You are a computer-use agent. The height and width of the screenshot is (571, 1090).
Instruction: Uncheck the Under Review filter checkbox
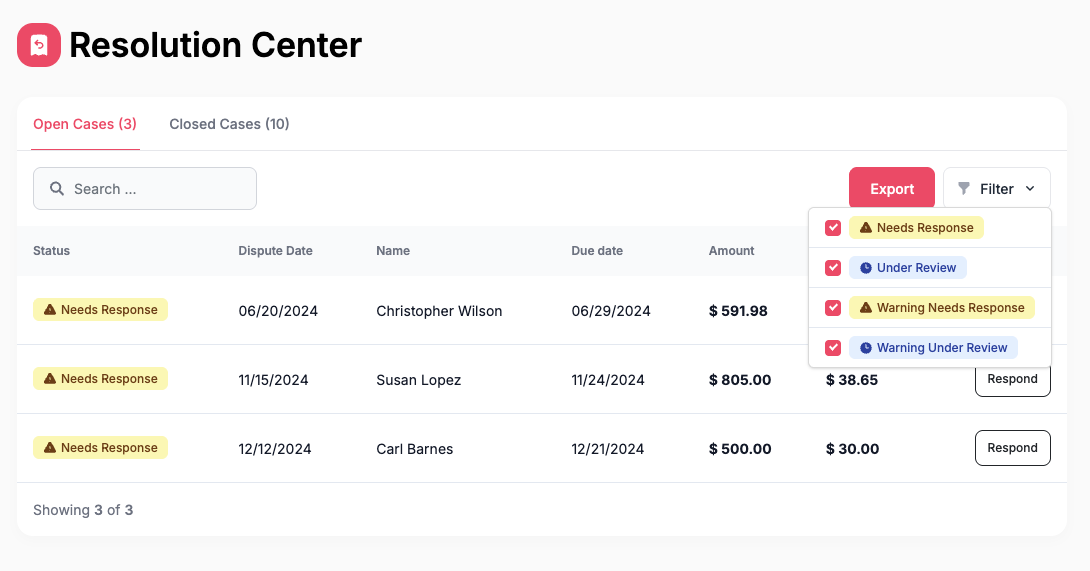[x=833, y=268]
